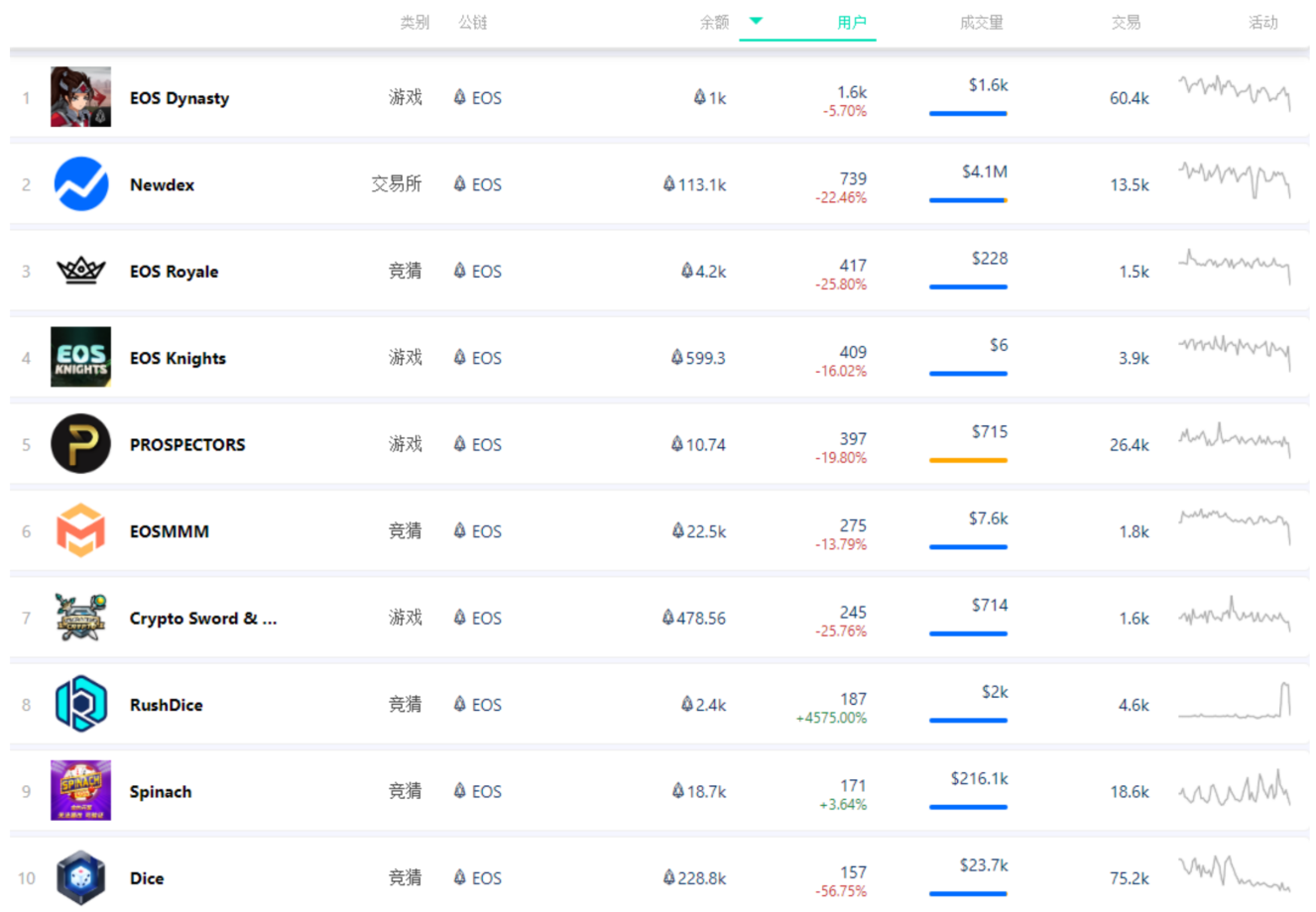Screen dimensions: 1316x912
Task: Click Dice transactions value 75.2k
Action: pos(1130,878)
